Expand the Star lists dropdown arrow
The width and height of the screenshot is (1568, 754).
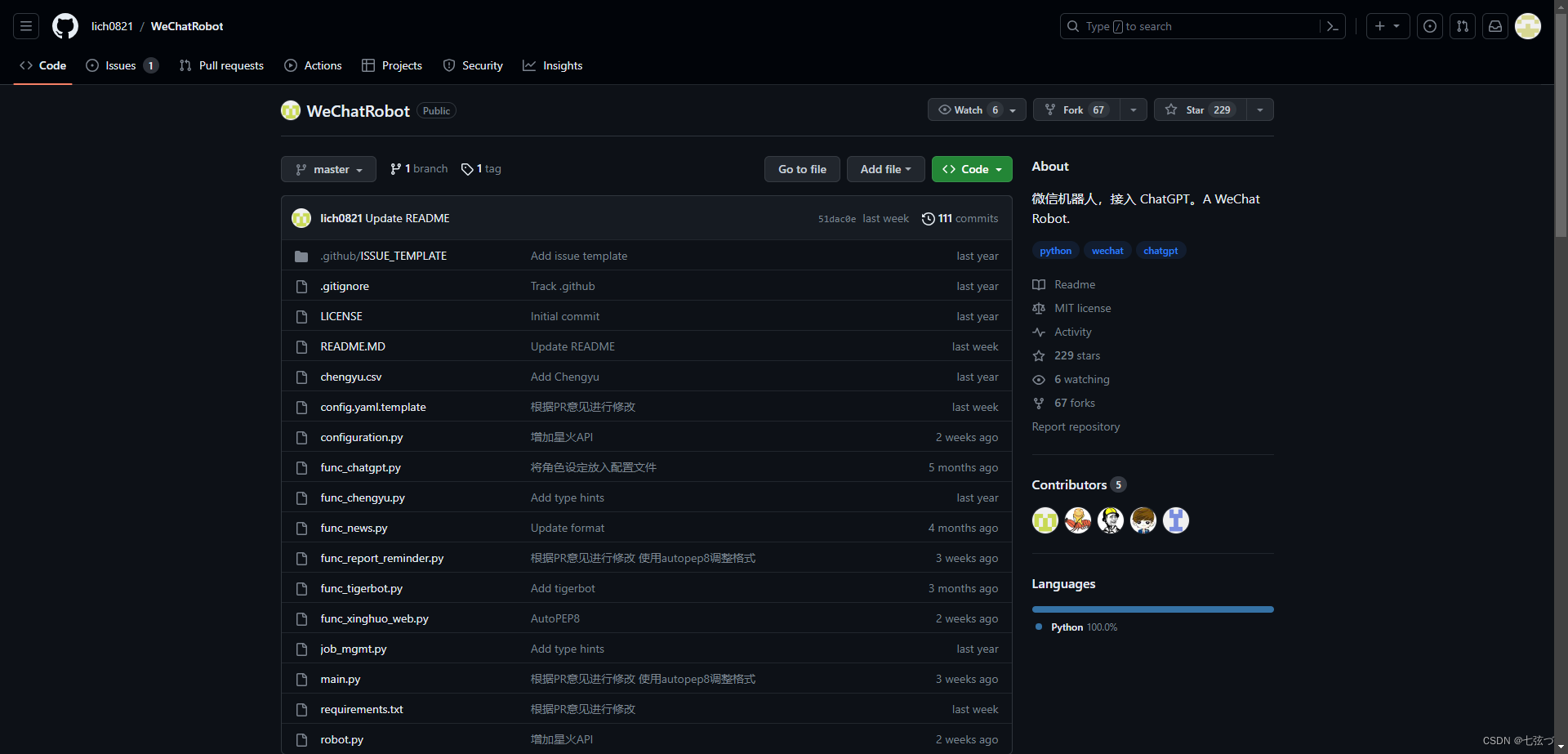(x=1260, y=109)
